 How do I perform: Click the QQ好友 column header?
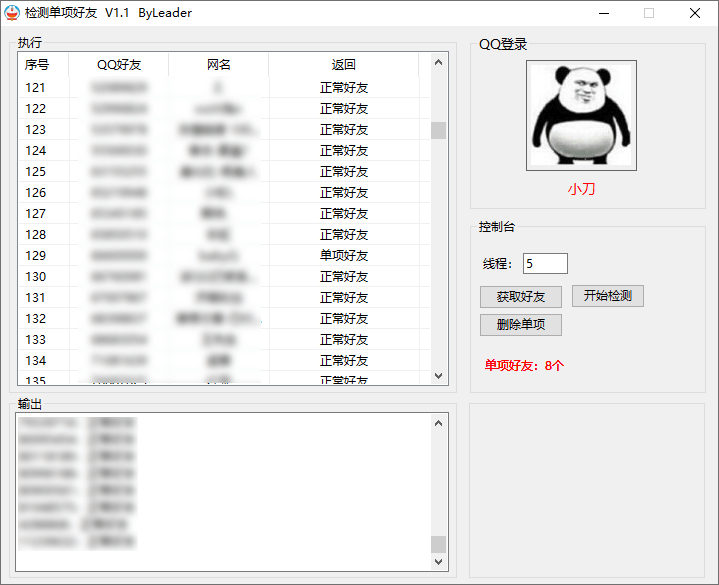click(119, 65)
